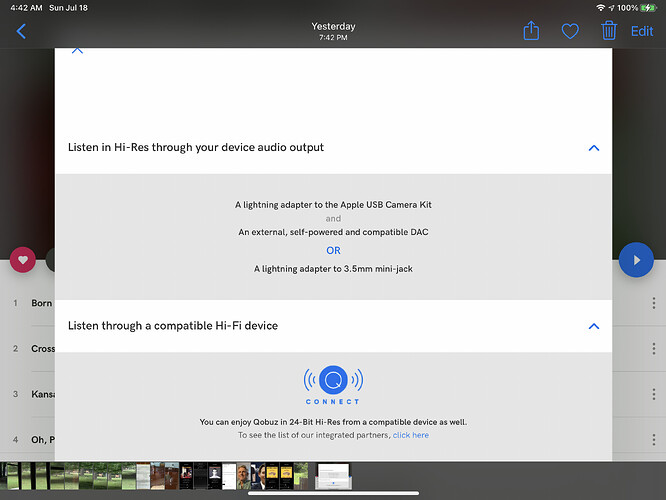666x500 pixels.
Task: Open three-dot menu for track 3
Action: pos(653,394)
